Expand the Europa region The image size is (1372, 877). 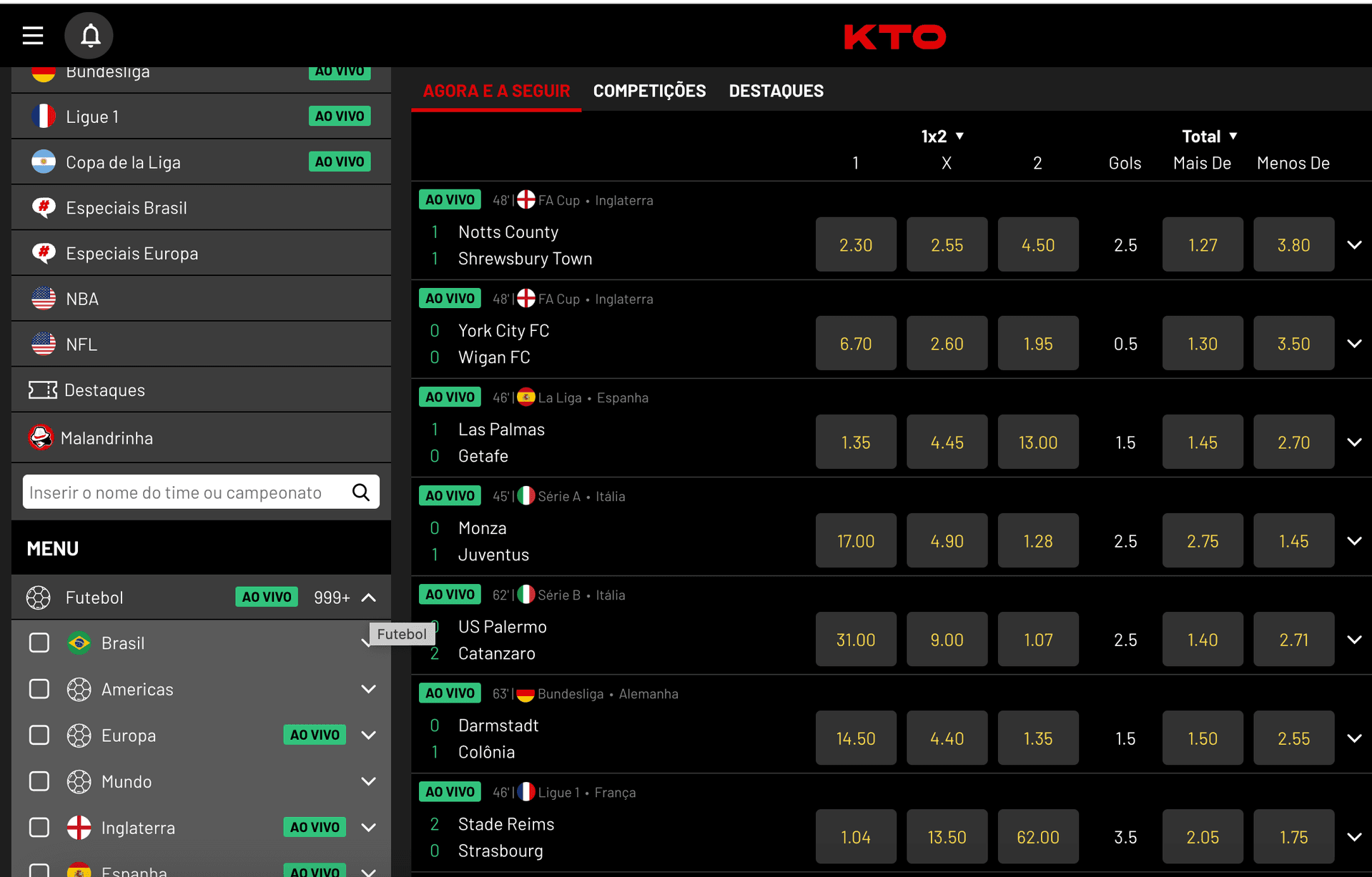(x=369, y=735)
